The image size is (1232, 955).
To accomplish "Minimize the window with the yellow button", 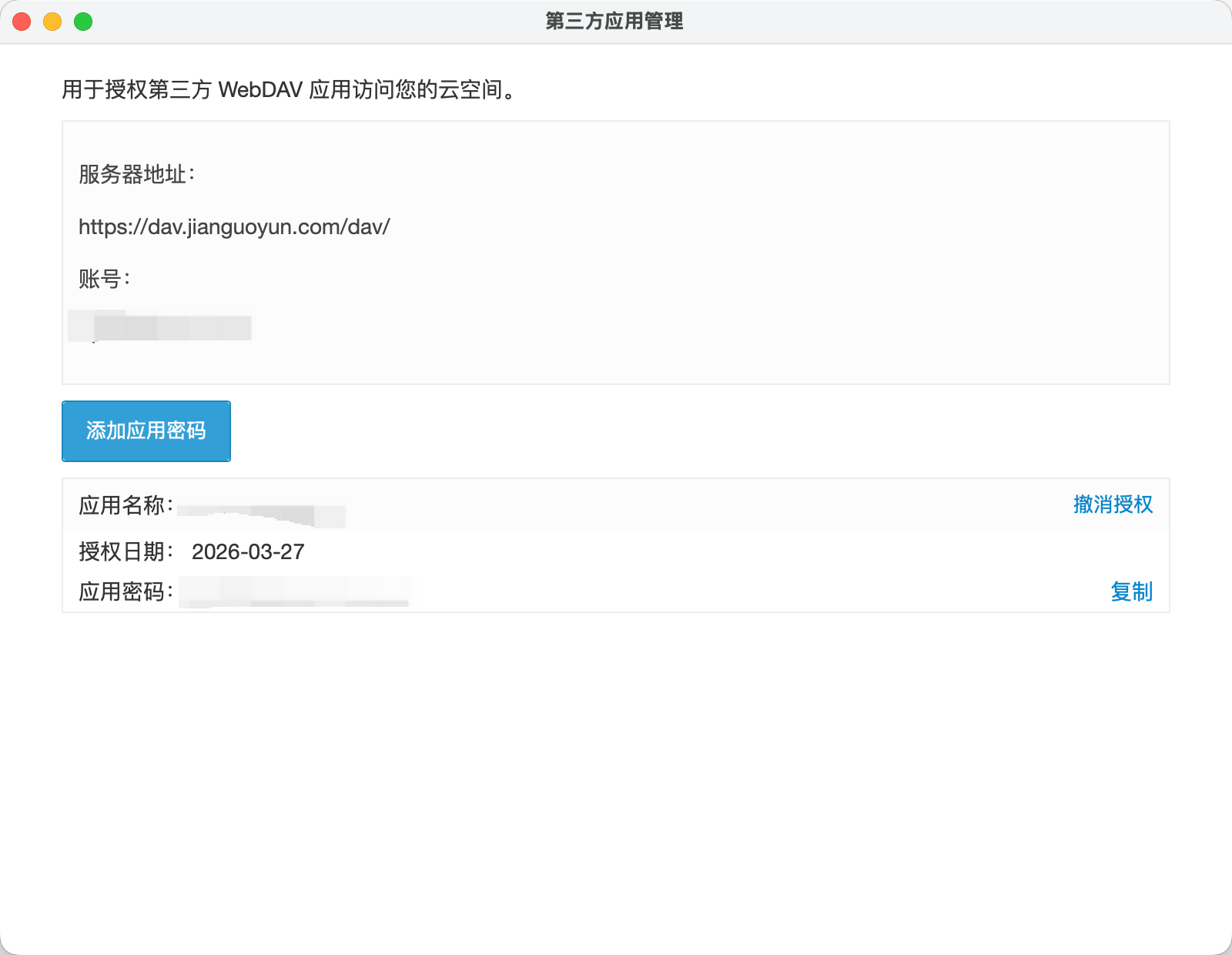I will tap(52, 22).
